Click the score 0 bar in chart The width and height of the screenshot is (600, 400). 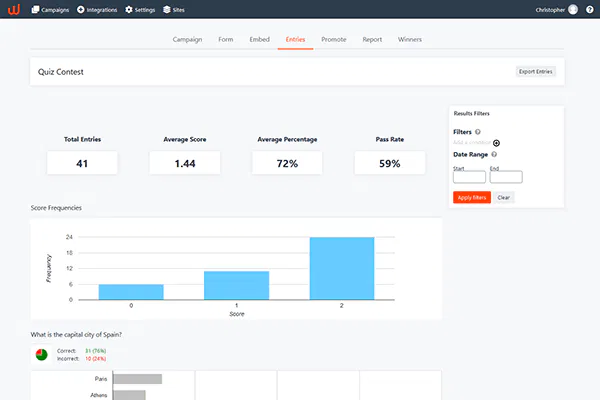[x=131, y=292]
